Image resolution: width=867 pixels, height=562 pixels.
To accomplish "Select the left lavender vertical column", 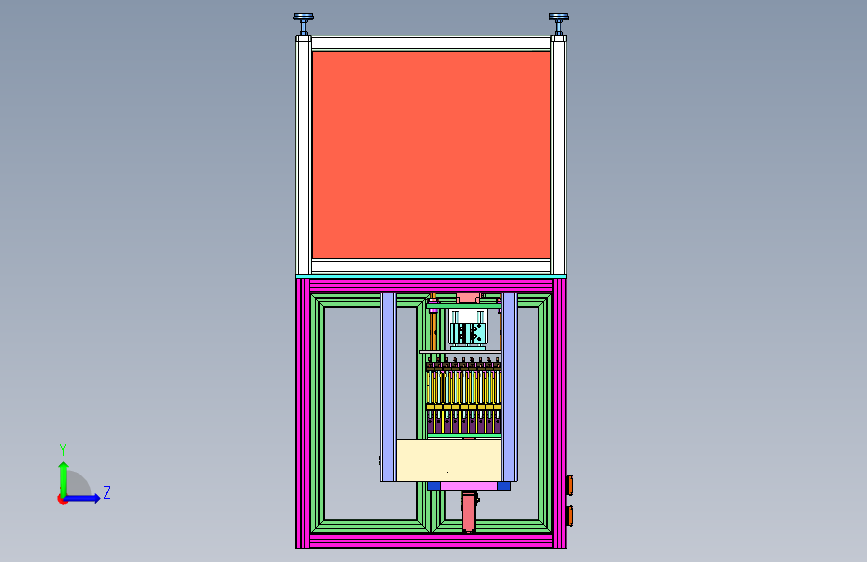I will (x=389, y=387).
